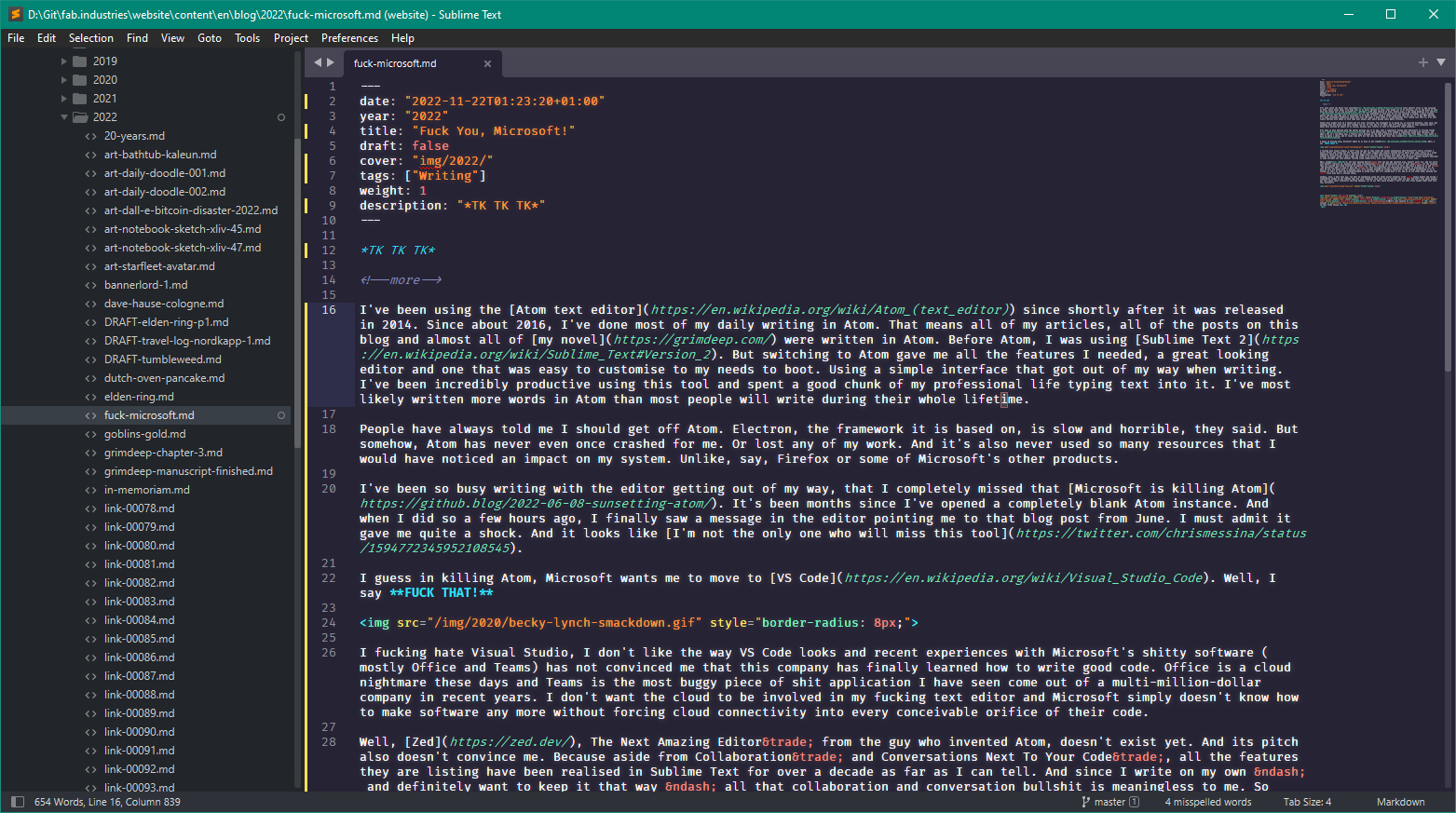
Task: Click line number 24 in gutter
Action: click(x=329, y=623)
